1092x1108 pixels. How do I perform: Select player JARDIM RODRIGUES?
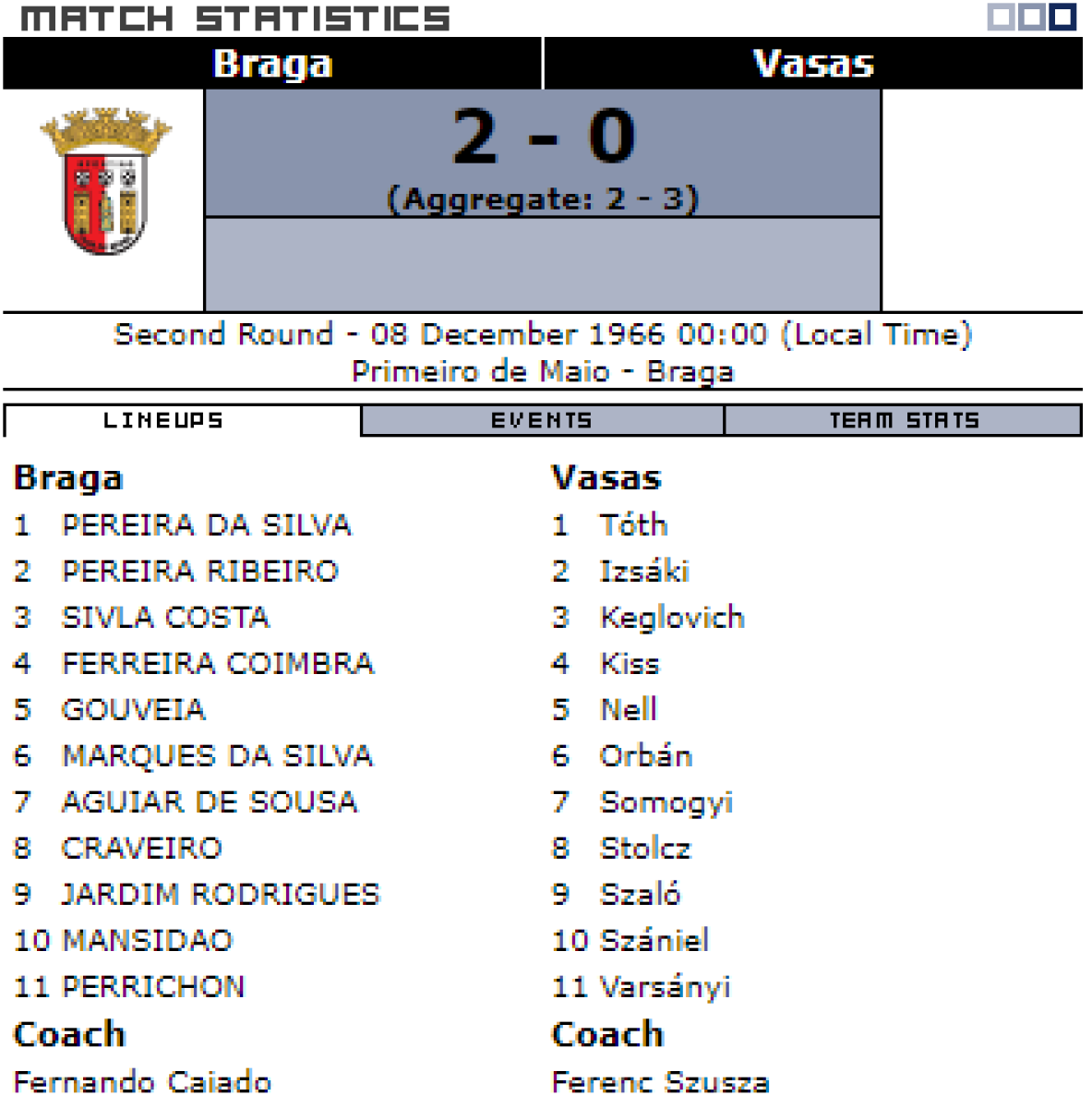tap(221, 895)
